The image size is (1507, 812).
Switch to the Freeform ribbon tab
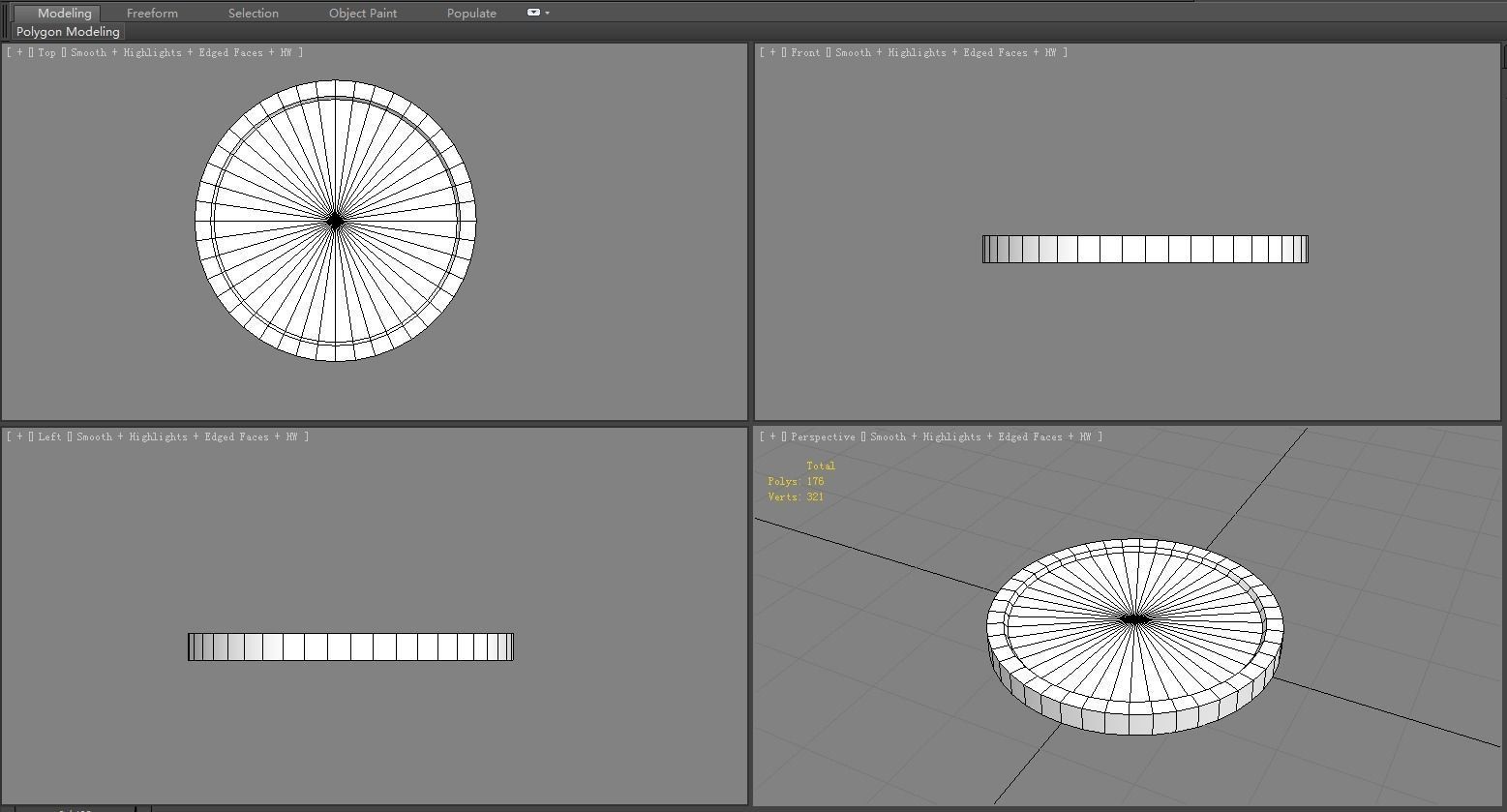(x=152, y=13)
